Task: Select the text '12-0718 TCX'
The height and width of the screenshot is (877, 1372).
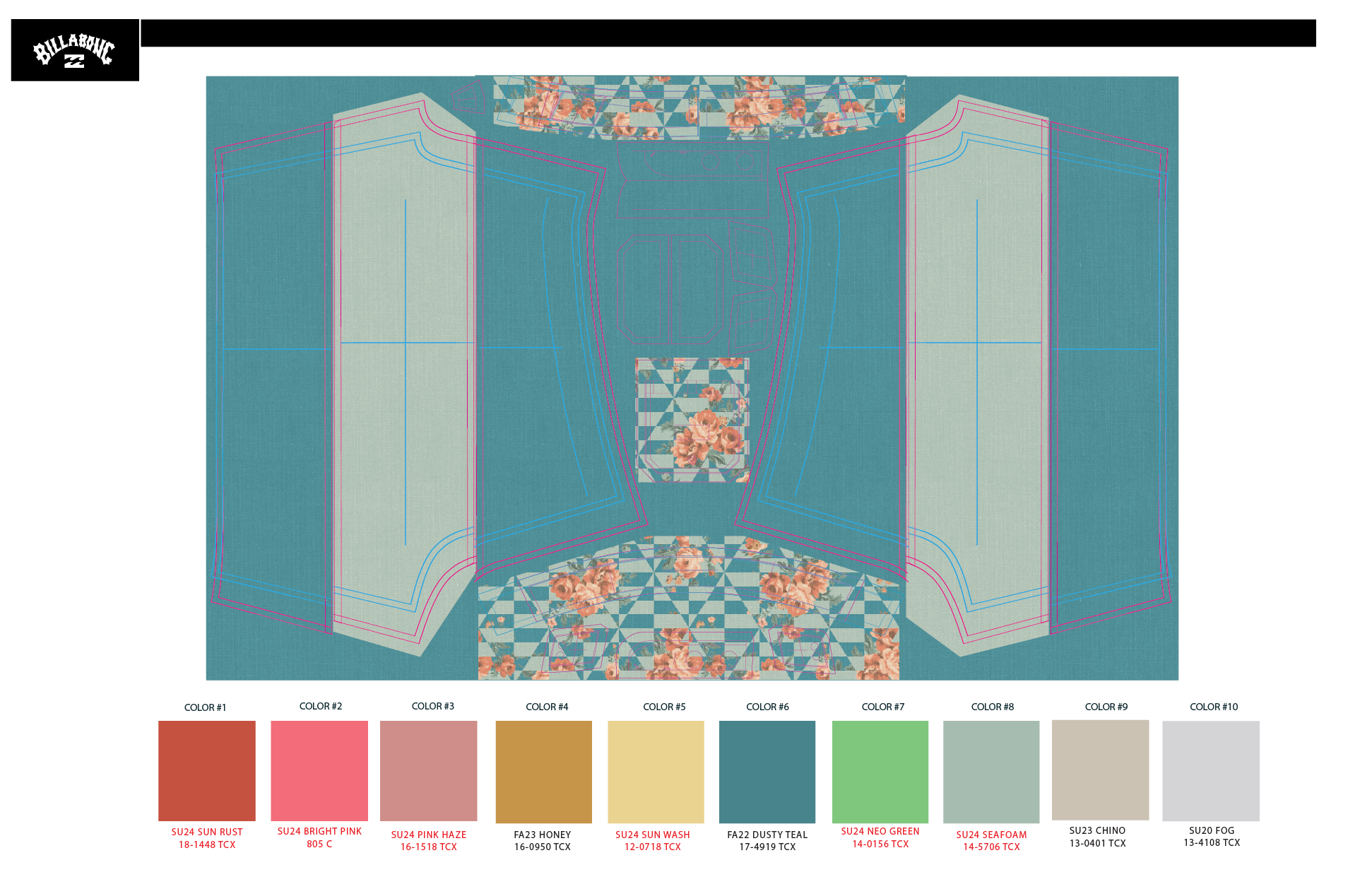Action: coord(653,847)
